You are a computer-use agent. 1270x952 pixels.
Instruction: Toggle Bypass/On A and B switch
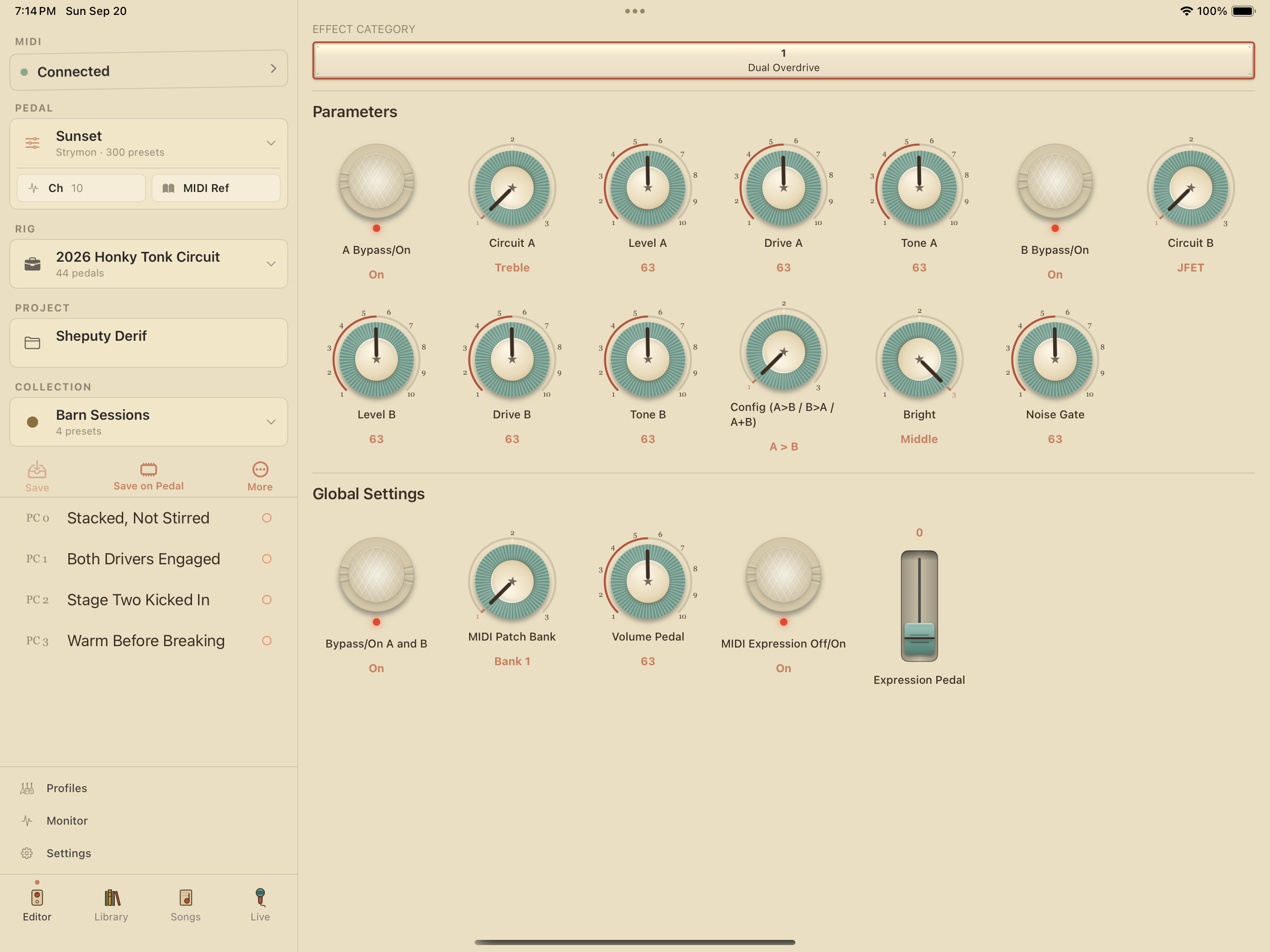[x=376, y=575]
